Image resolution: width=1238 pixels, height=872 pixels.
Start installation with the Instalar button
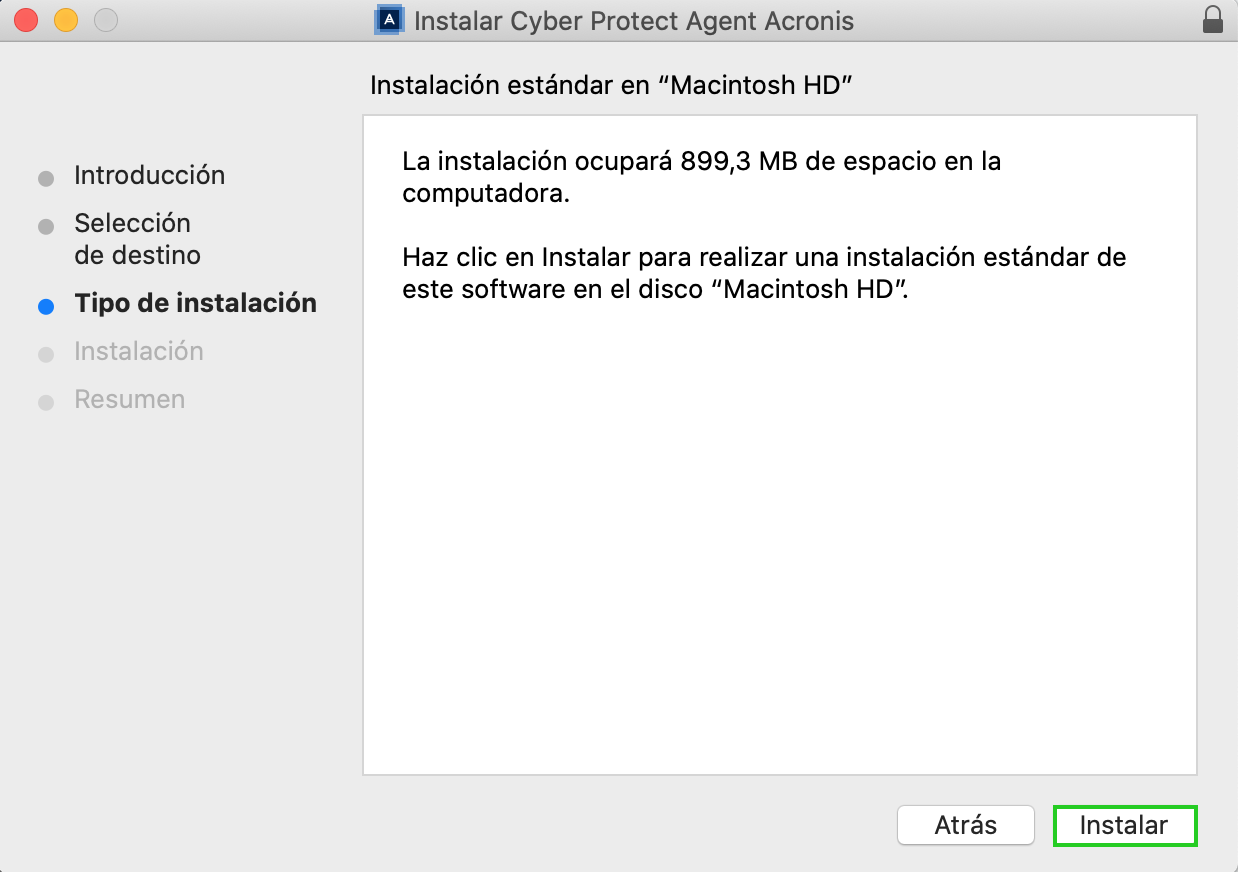point(1125,825)
